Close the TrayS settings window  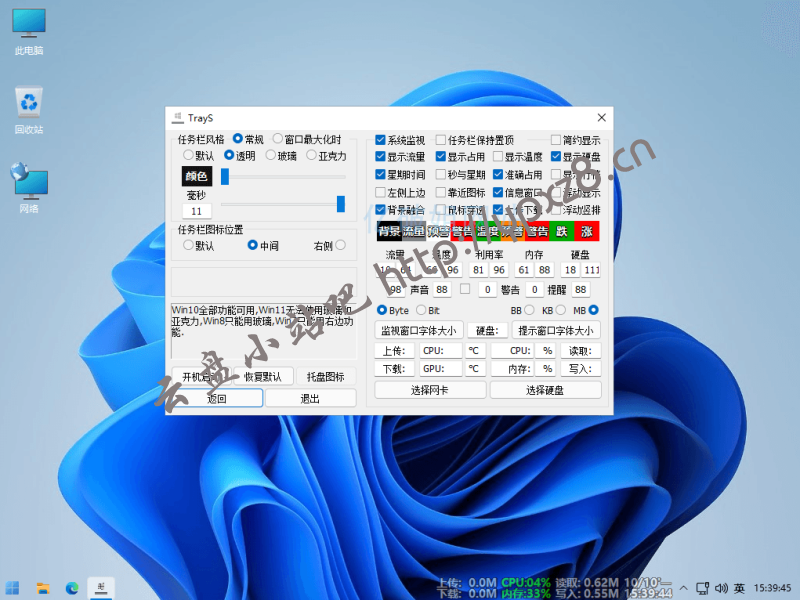tap(602, 118)
